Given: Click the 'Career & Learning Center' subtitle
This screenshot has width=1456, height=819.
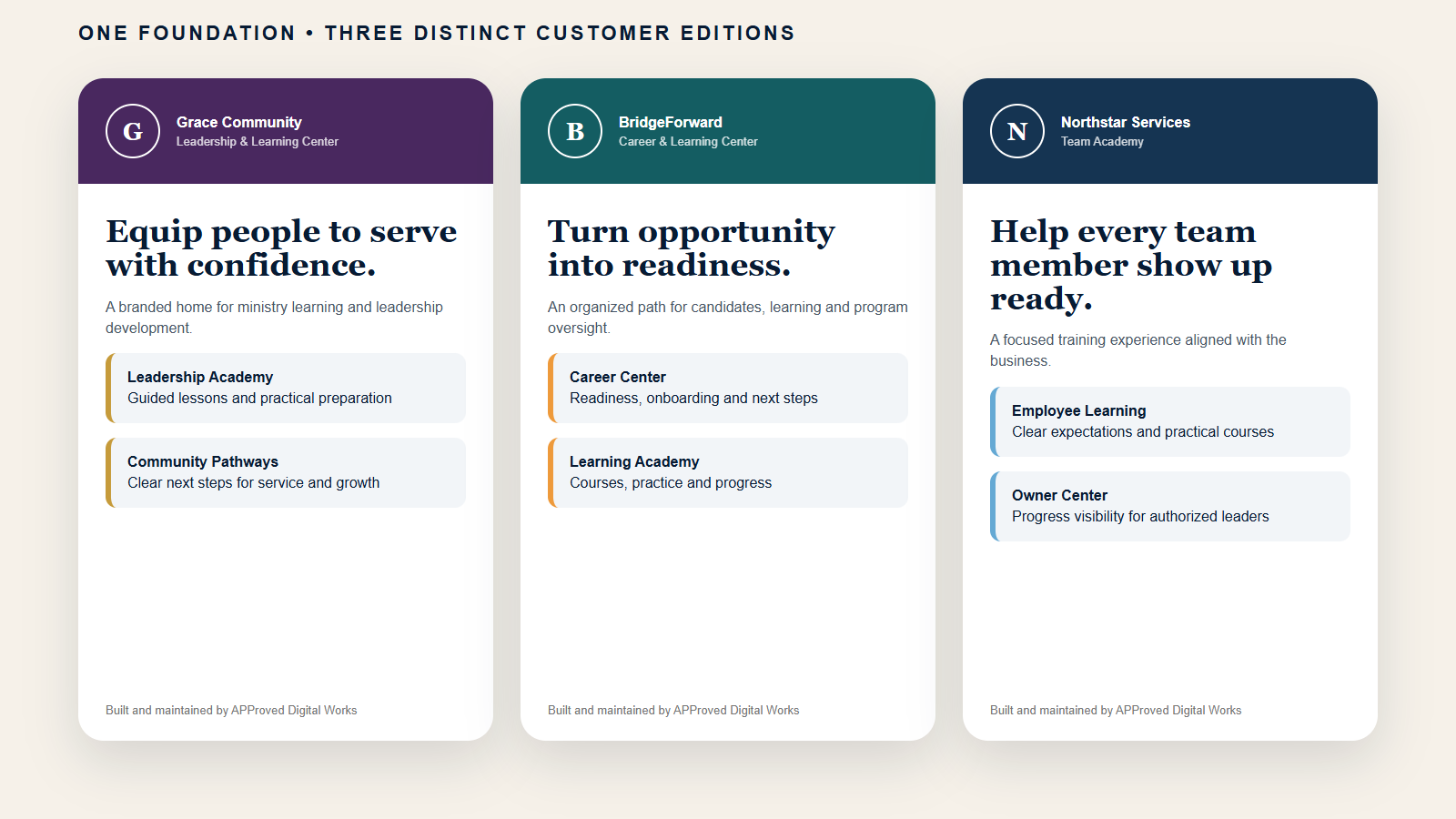Looking at the screenshot, I should [x=688, y=142].
